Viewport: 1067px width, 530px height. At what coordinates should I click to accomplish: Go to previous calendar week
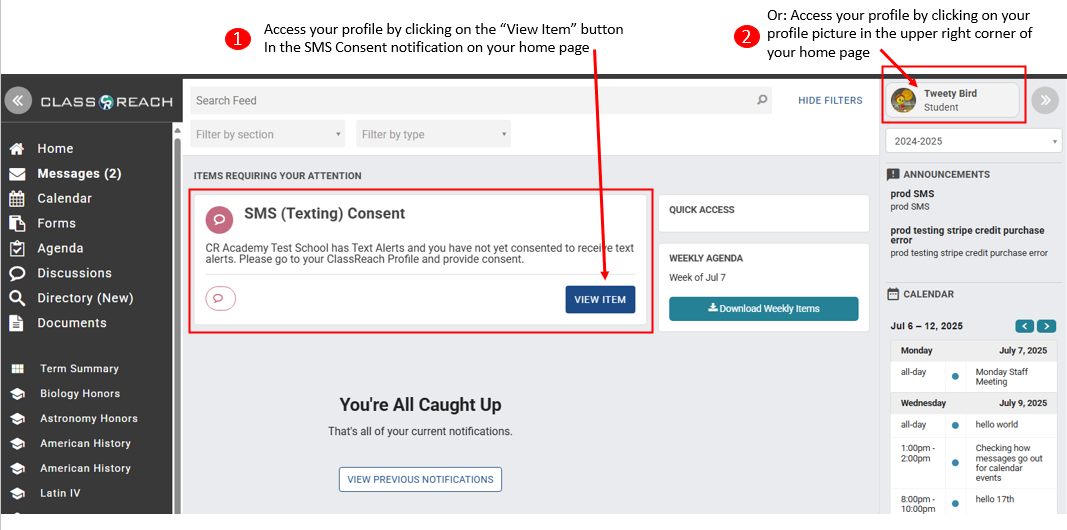tap(1025, 326)
